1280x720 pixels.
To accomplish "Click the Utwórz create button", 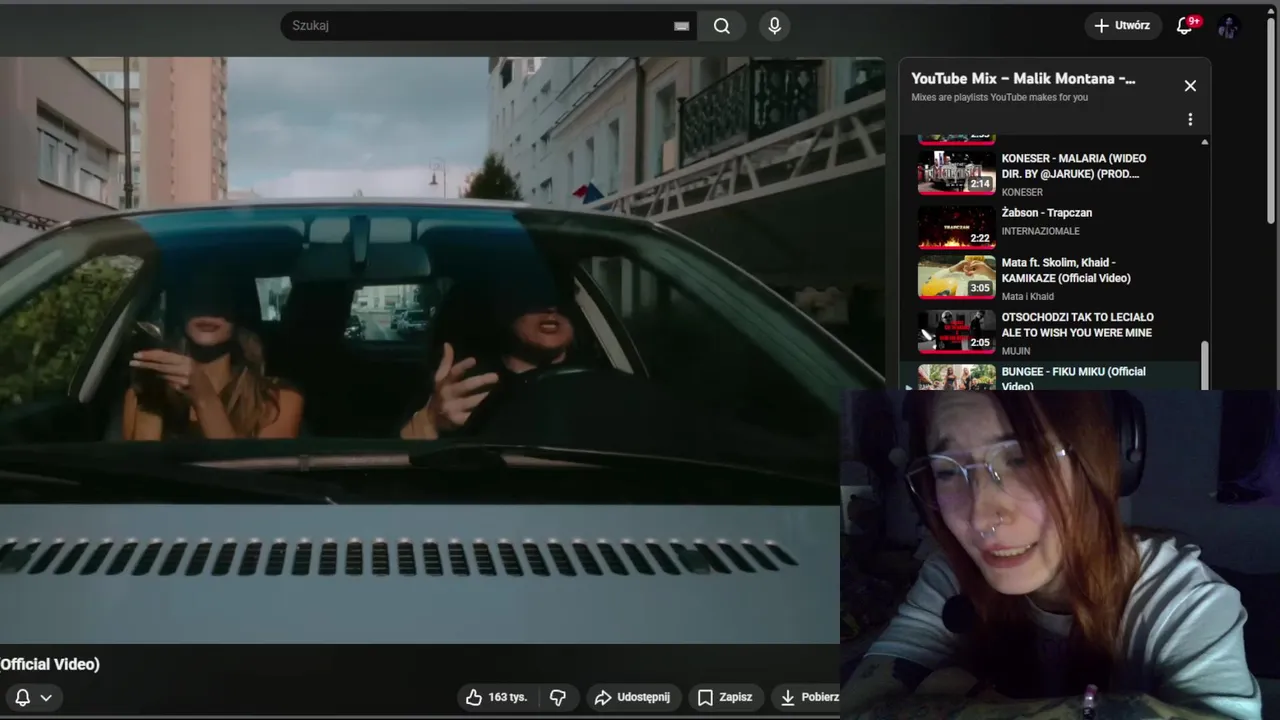I will click(x=1123, y=26).
